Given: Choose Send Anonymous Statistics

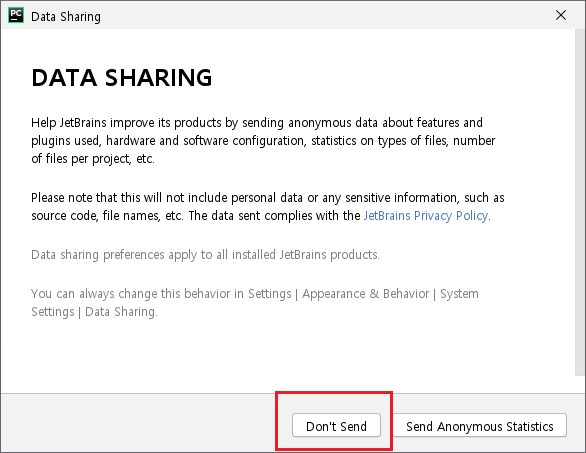Looking at the screenshot, I should click(x=480, y=425).
